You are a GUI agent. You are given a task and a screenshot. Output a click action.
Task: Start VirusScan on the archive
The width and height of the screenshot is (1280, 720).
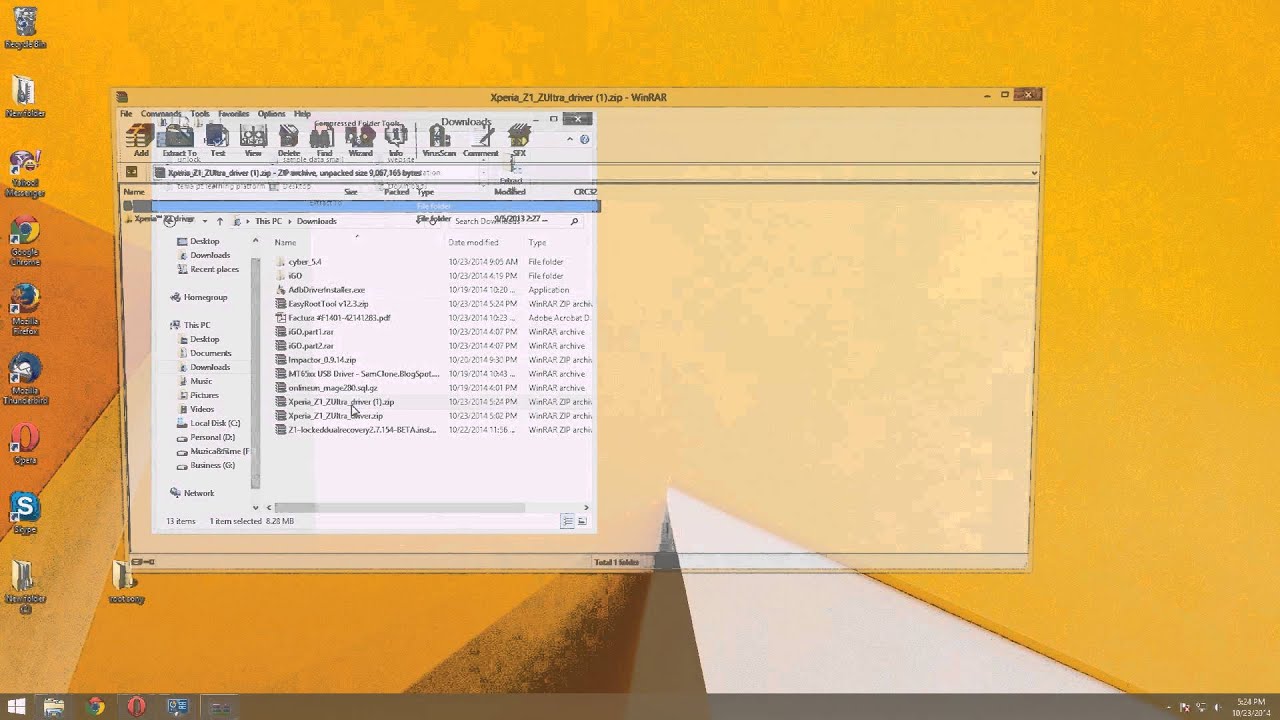[439, 140]
